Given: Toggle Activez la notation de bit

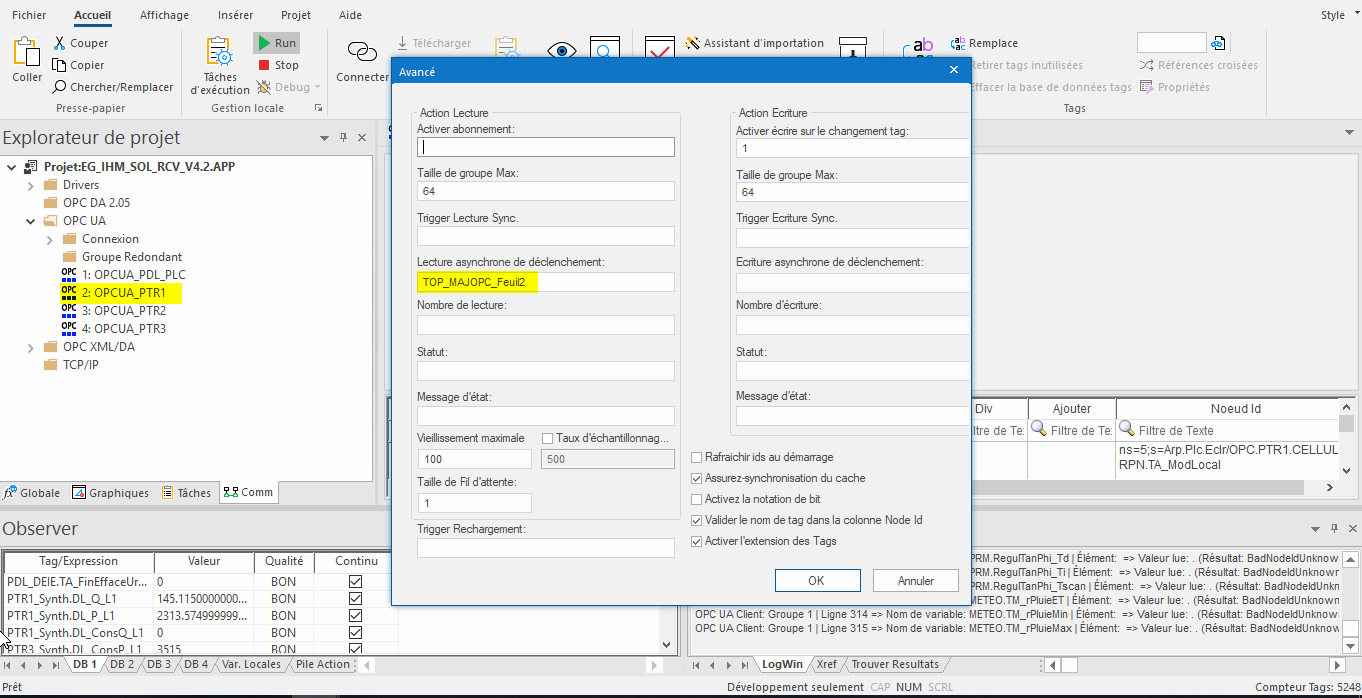Looking at the screenshot, I should [697, 499].
